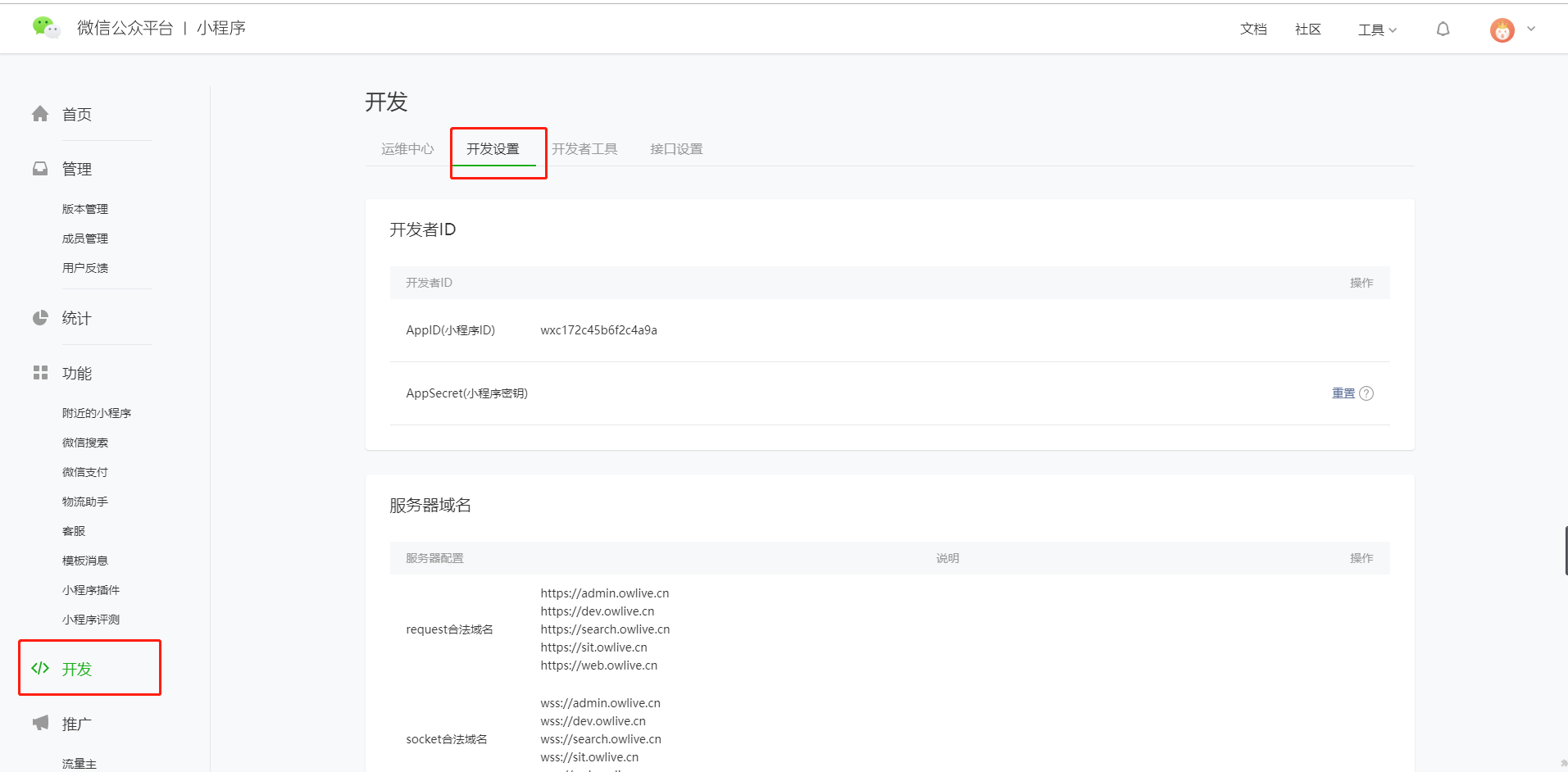Open 统计 section in sidebar
The height and width of the screenshot is (772, 1568).
tap(77, 318)
